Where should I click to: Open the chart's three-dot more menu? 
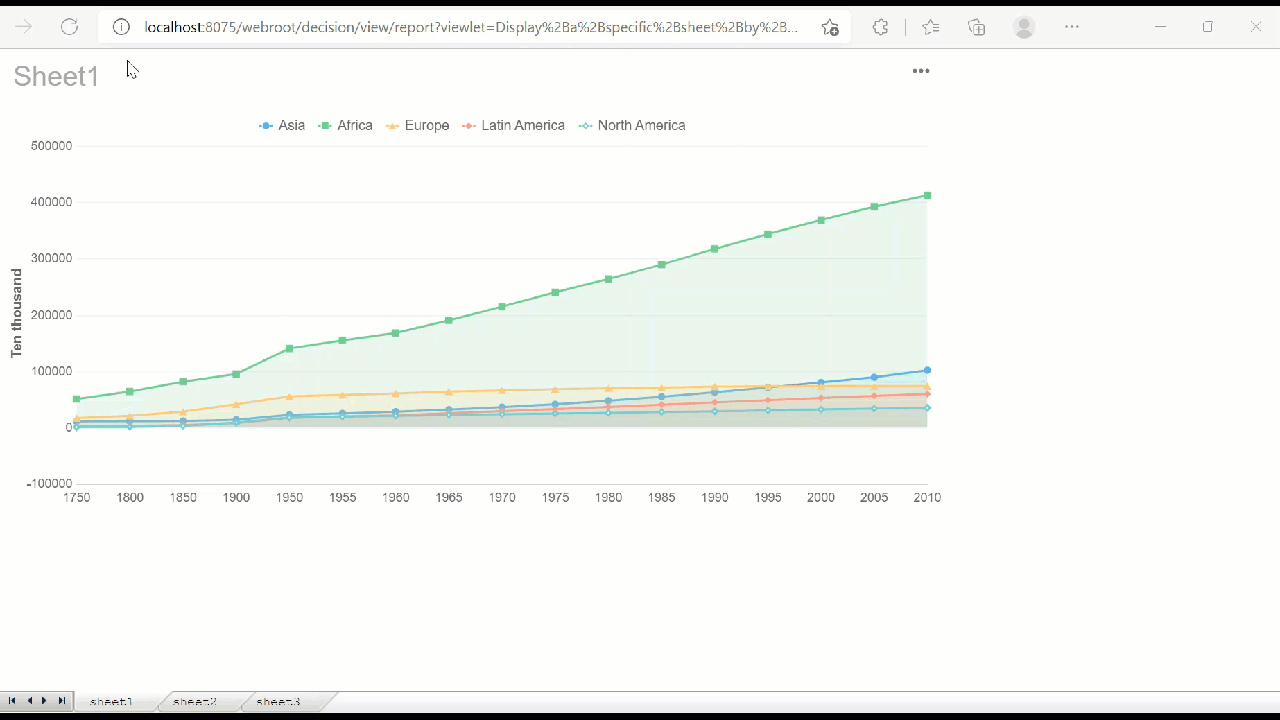(921, 71)
